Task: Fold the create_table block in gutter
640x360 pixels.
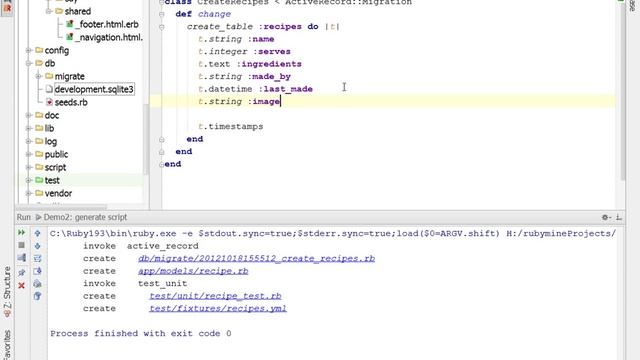Action: (162, 27)
